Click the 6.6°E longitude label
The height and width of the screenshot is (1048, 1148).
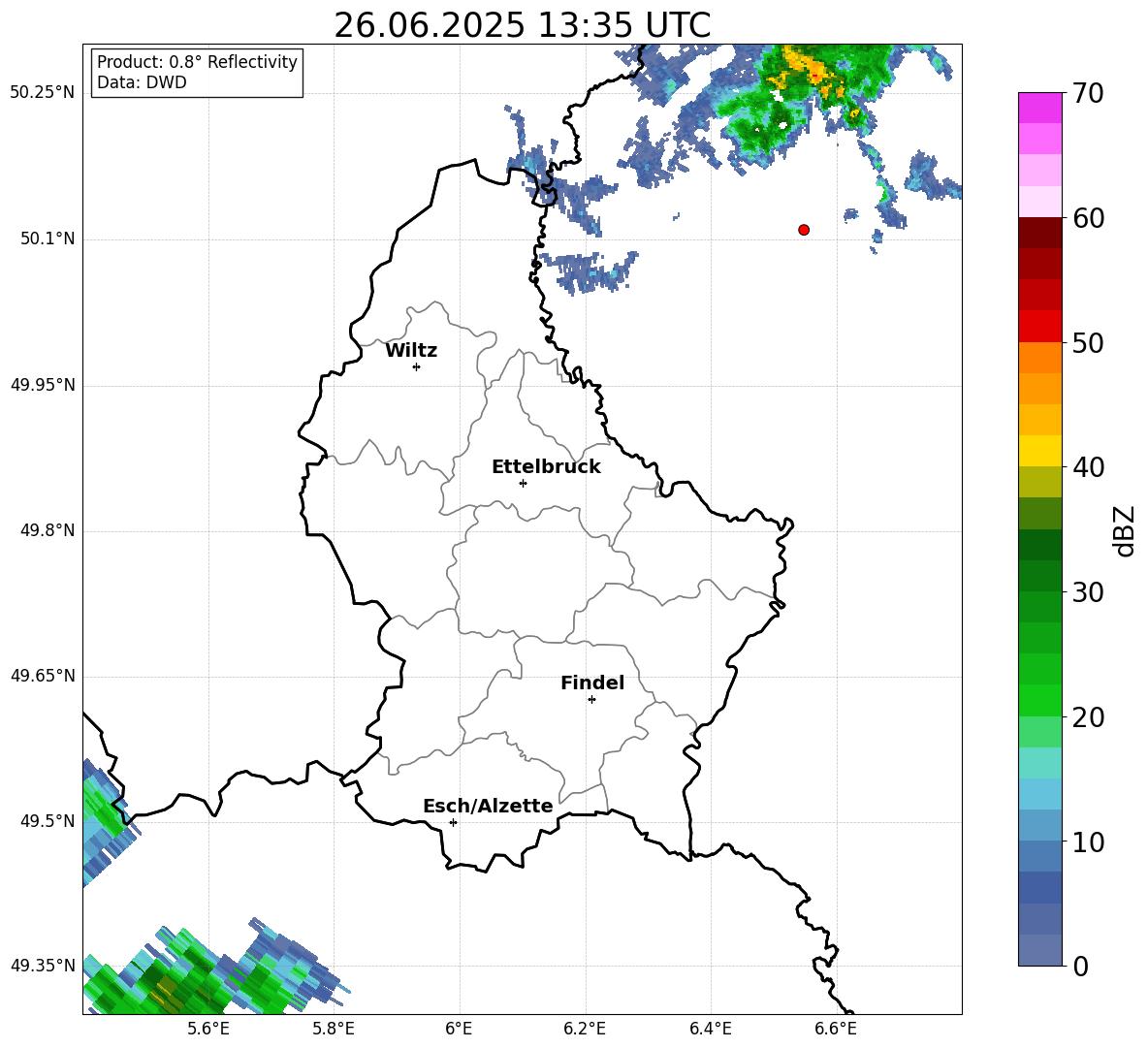[x=836, y=1029]
